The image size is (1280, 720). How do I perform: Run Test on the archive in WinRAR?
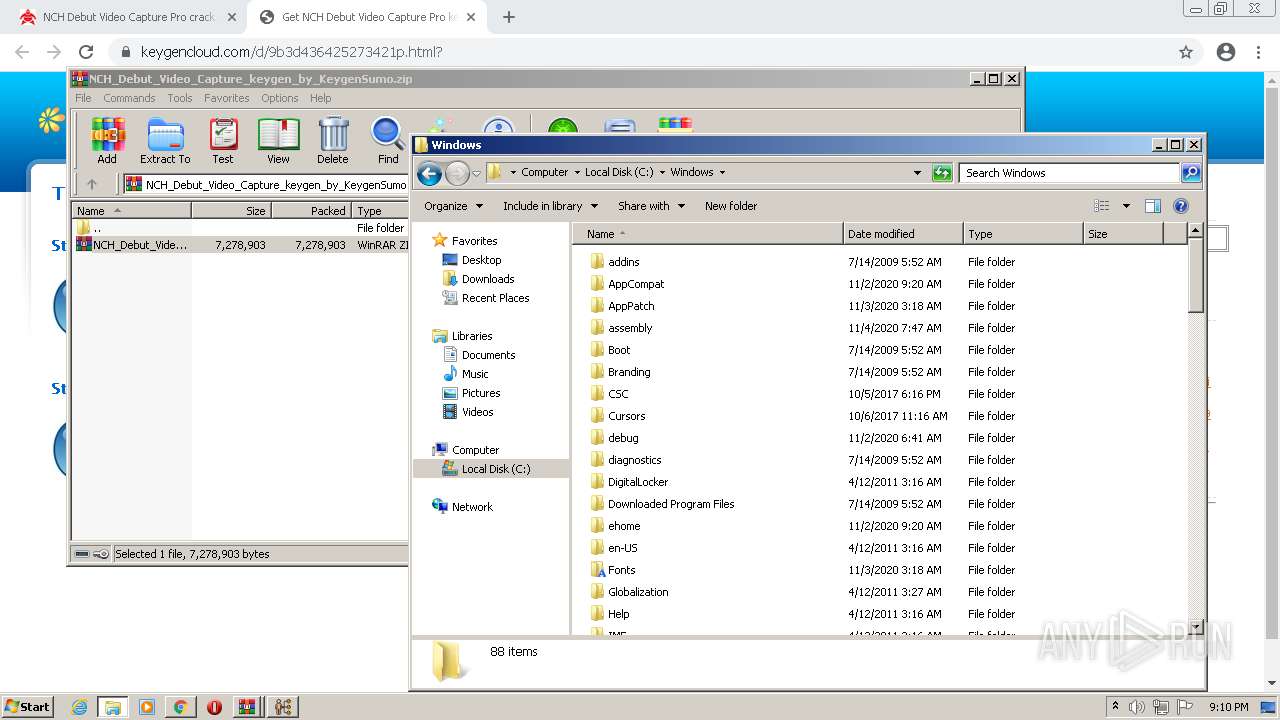(x=223, y=140)
